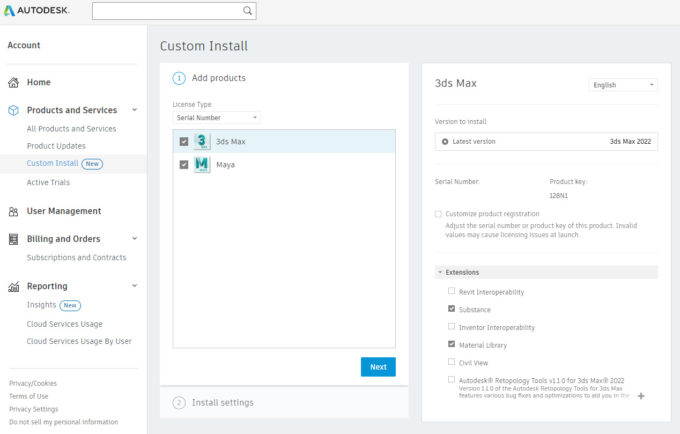Open the License Type dropdown

coord(217,117)
